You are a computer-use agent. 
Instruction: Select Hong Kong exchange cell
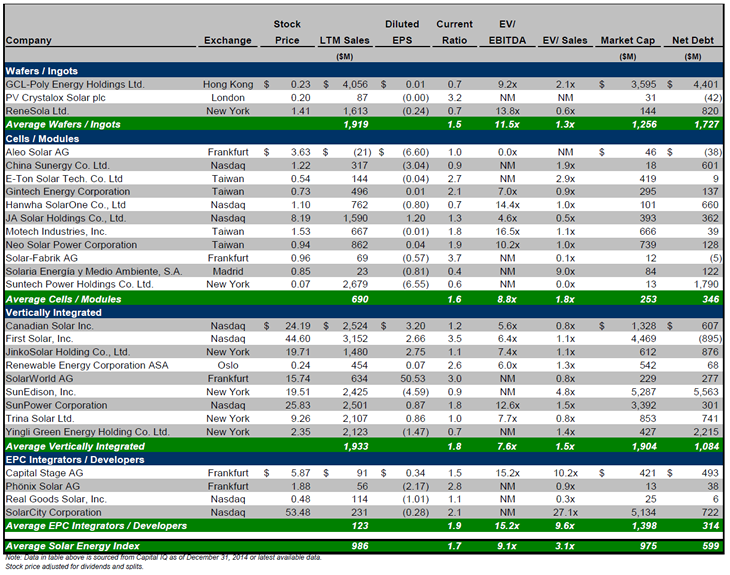[228, 84]
